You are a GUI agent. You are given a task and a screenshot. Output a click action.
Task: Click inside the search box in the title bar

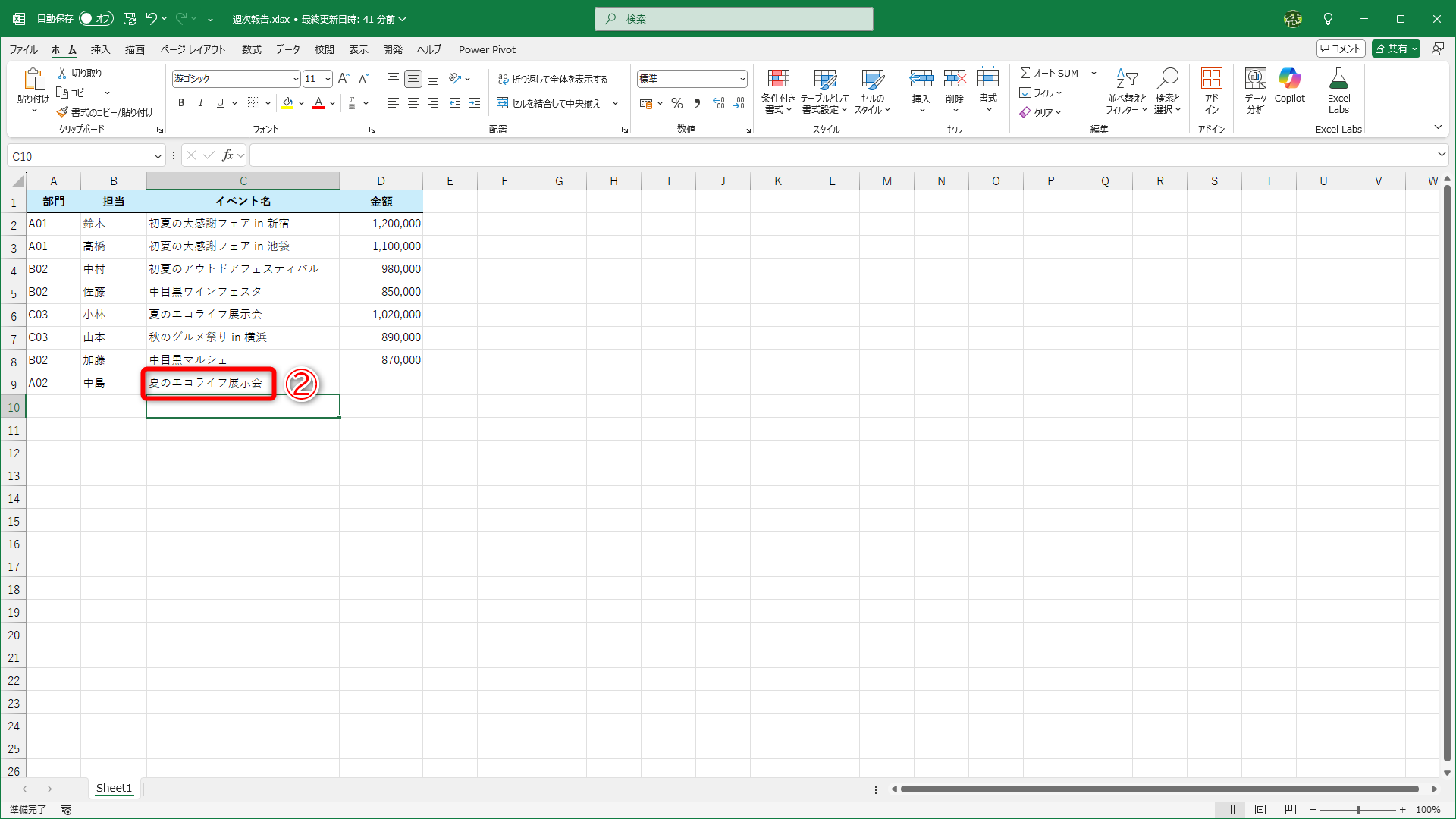click(733, 19)
